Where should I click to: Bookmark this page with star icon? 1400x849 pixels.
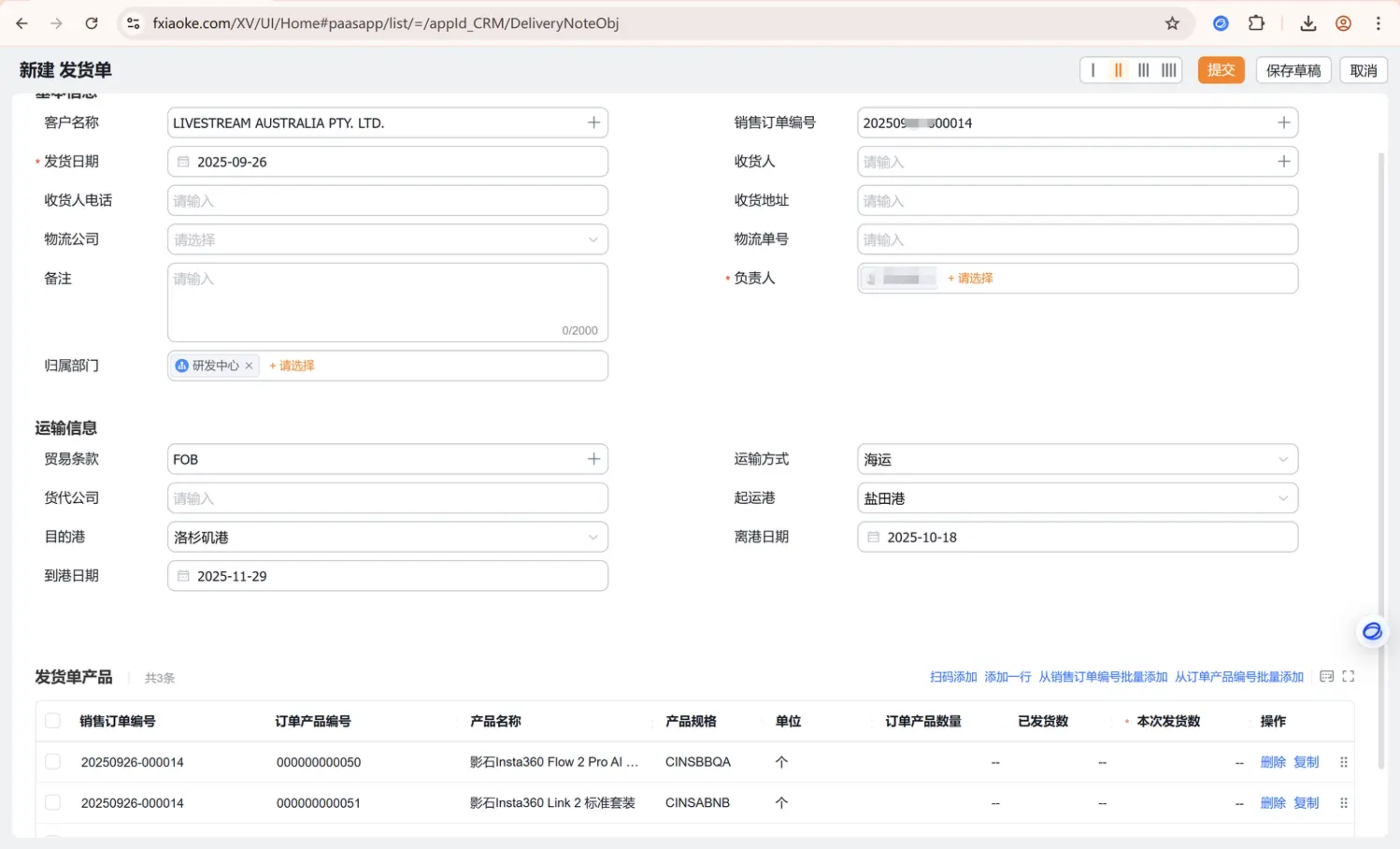point(1172,23)
